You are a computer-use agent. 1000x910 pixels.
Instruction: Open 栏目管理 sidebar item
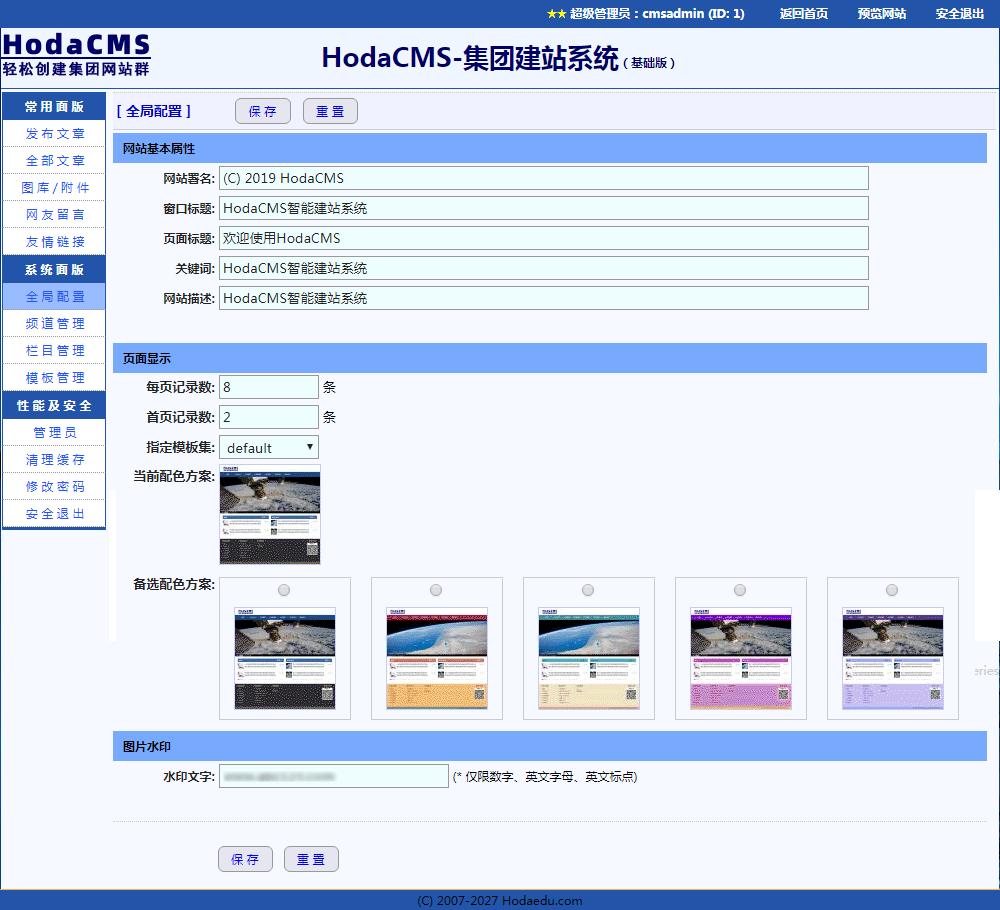(54, 351)
